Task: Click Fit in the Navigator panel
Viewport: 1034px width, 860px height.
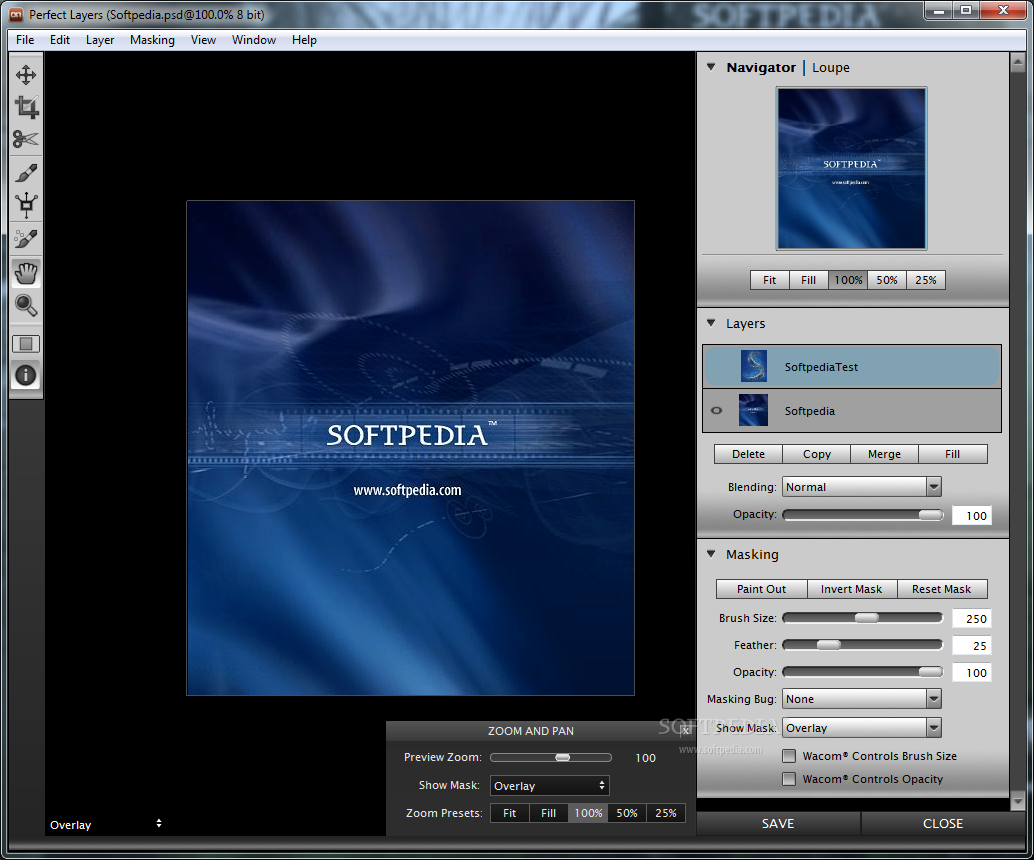Action: point(770,280)
